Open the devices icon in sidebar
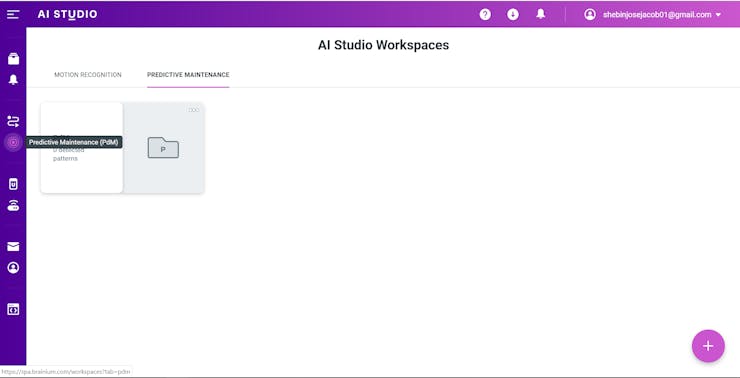This screenshot has width=740, height=378. 13,184
